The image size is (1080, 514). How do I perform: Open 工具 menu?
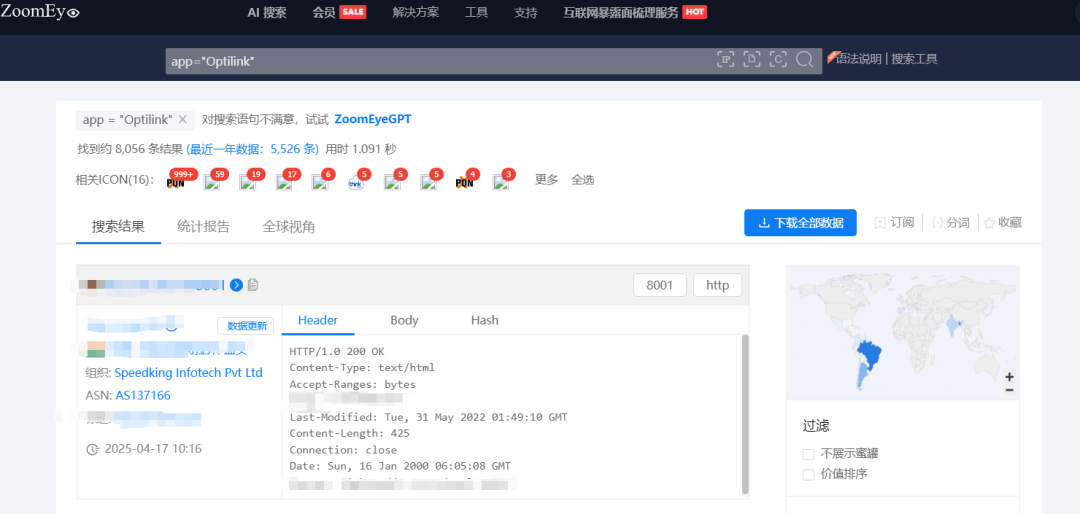tap(476, 12)
